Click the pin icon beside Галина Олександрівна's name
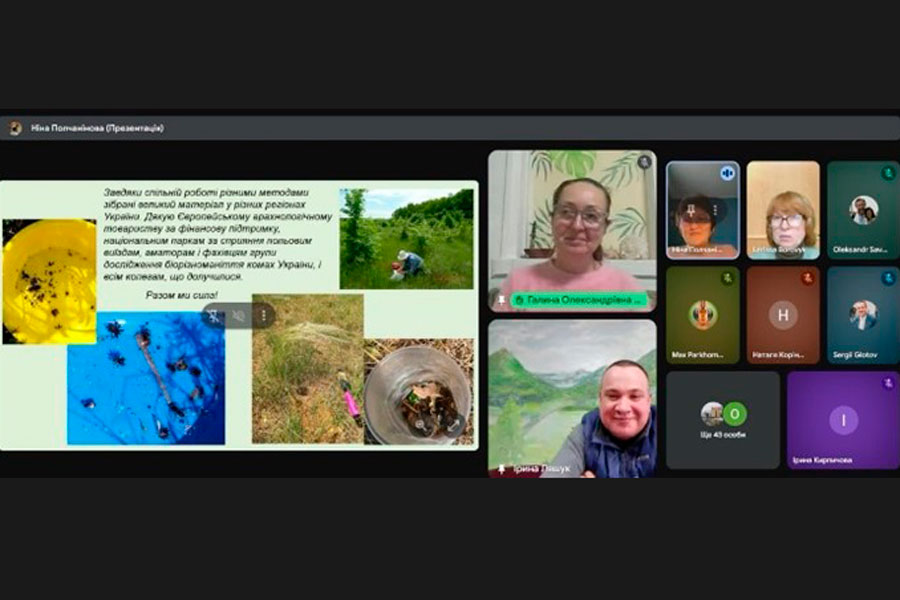900x600 pixels. tap(502, 300)
